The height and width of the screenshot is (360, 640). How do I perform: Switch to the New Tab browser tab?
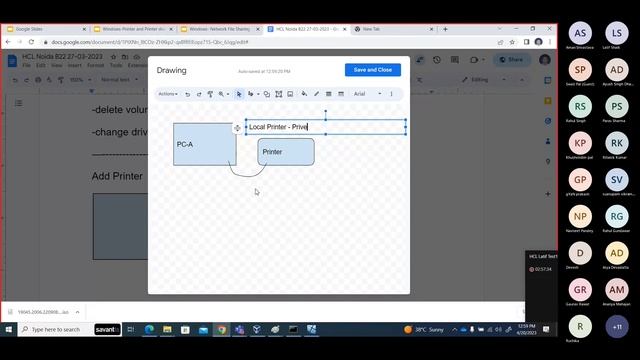tap(393, 29)
